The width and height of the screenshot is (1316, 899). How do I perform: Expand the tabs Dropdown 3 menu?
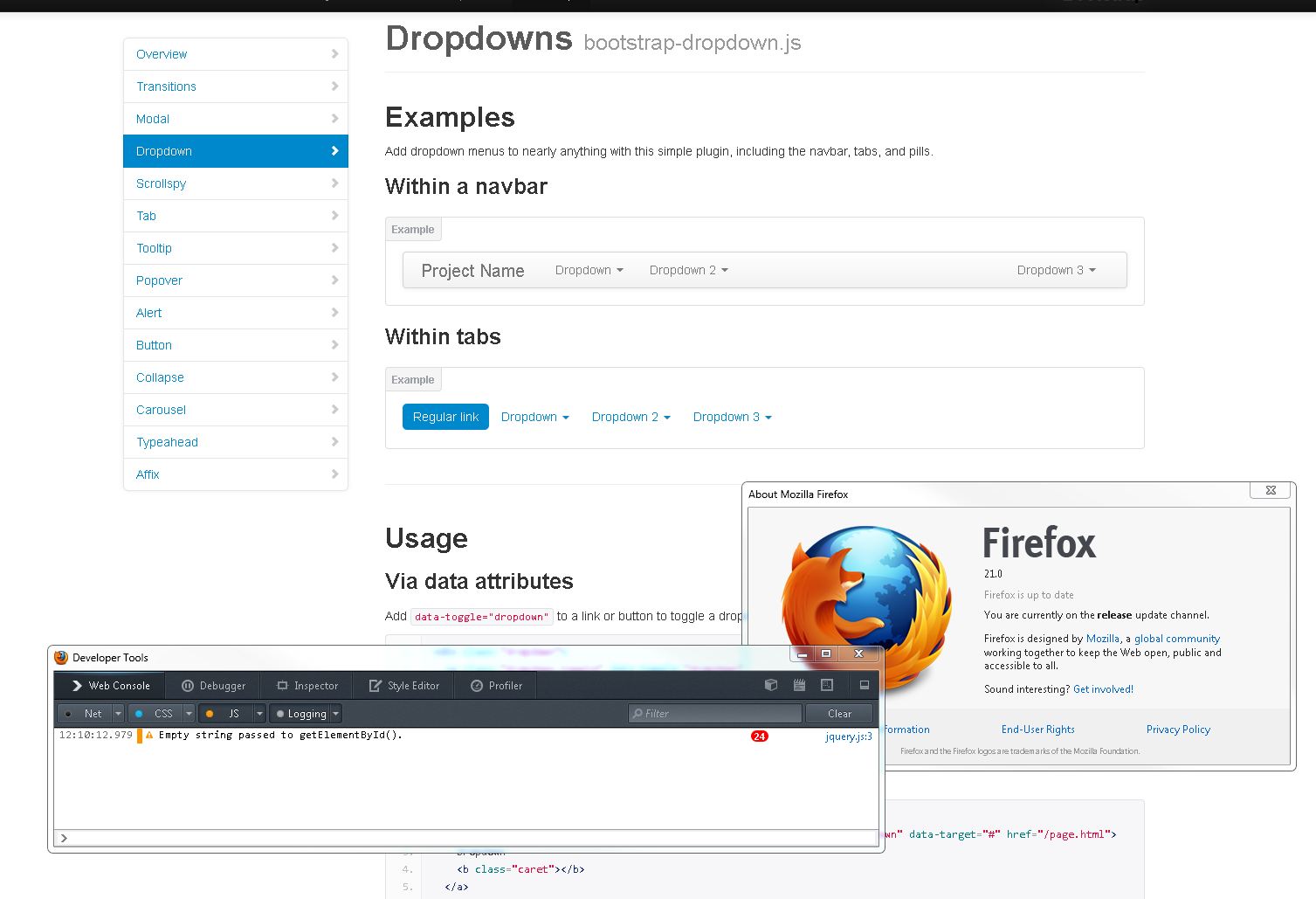pyautogui.click(x=733, y=417)
